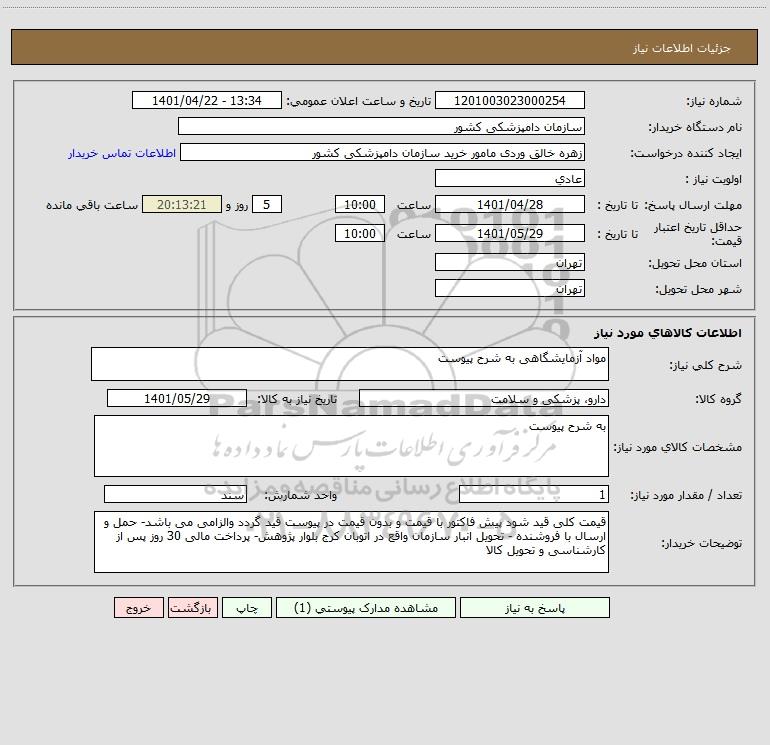Open مشاهده مدارک پیوستی (1) button
The image size is (770, 745).
[365, 607]
